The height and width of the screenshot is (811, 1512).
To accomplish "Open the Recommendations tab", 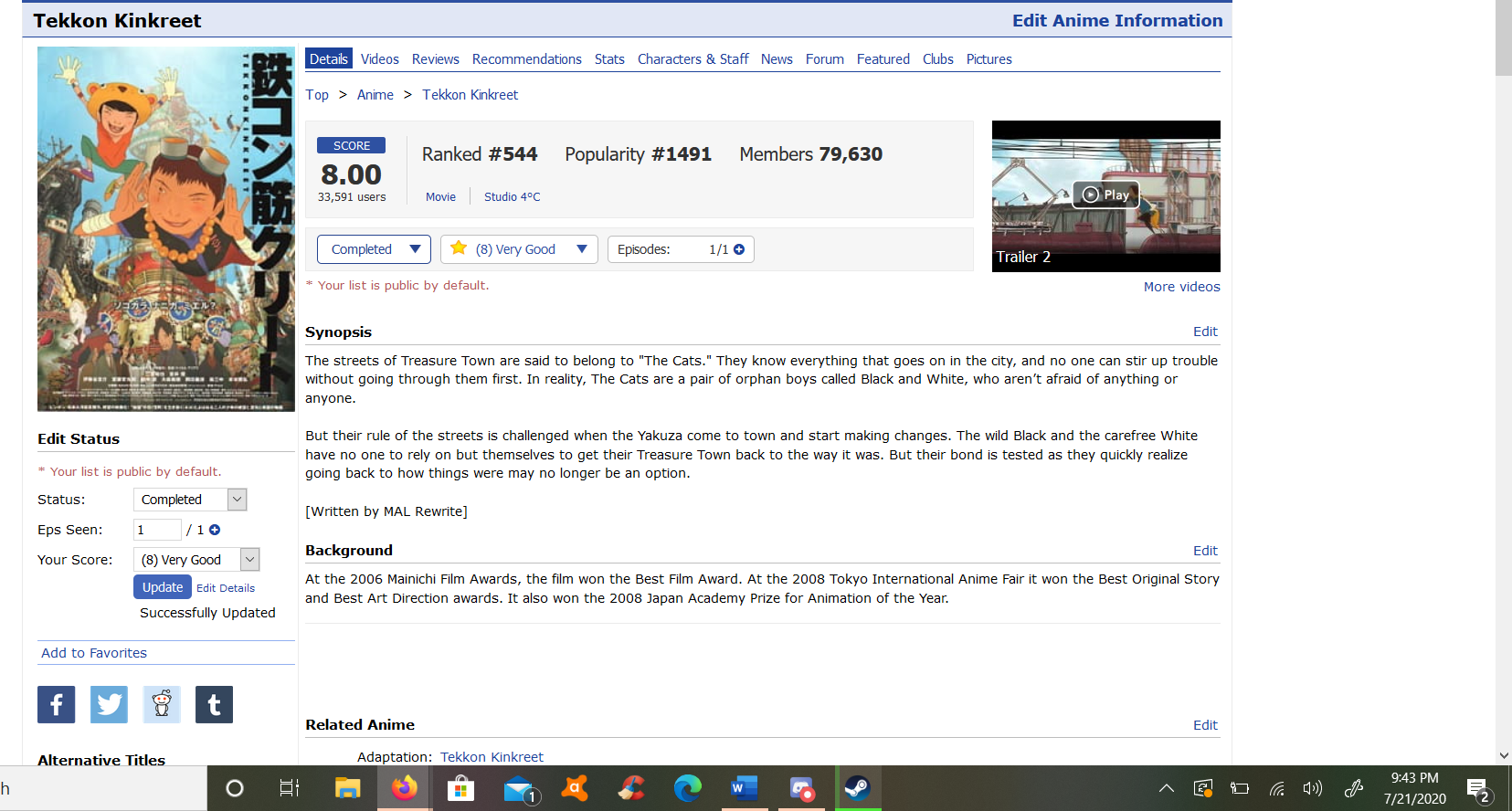I will tap(527, 59).
